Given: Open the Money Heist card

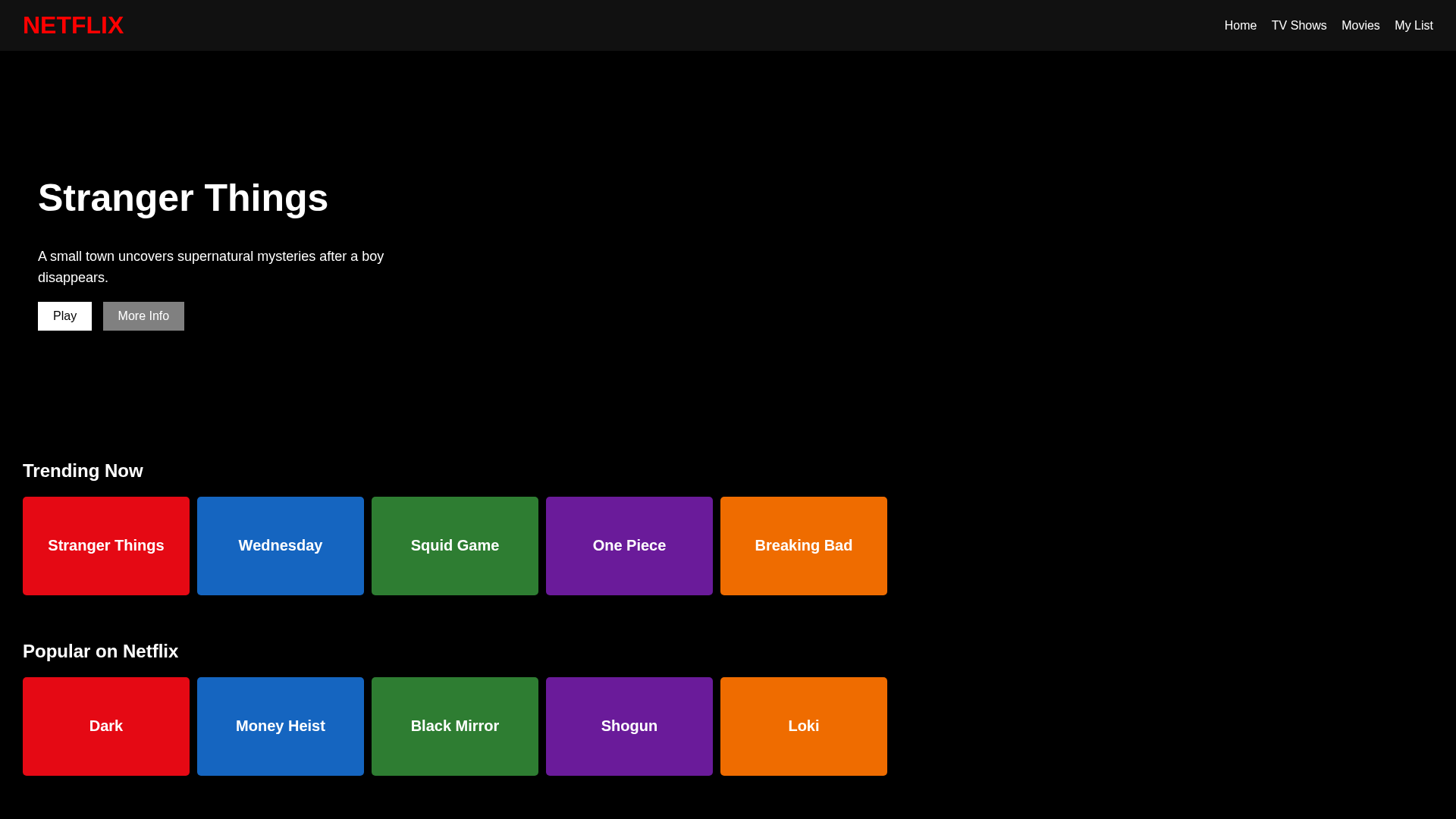Looking at the screenshot, I should pos(281,726).
